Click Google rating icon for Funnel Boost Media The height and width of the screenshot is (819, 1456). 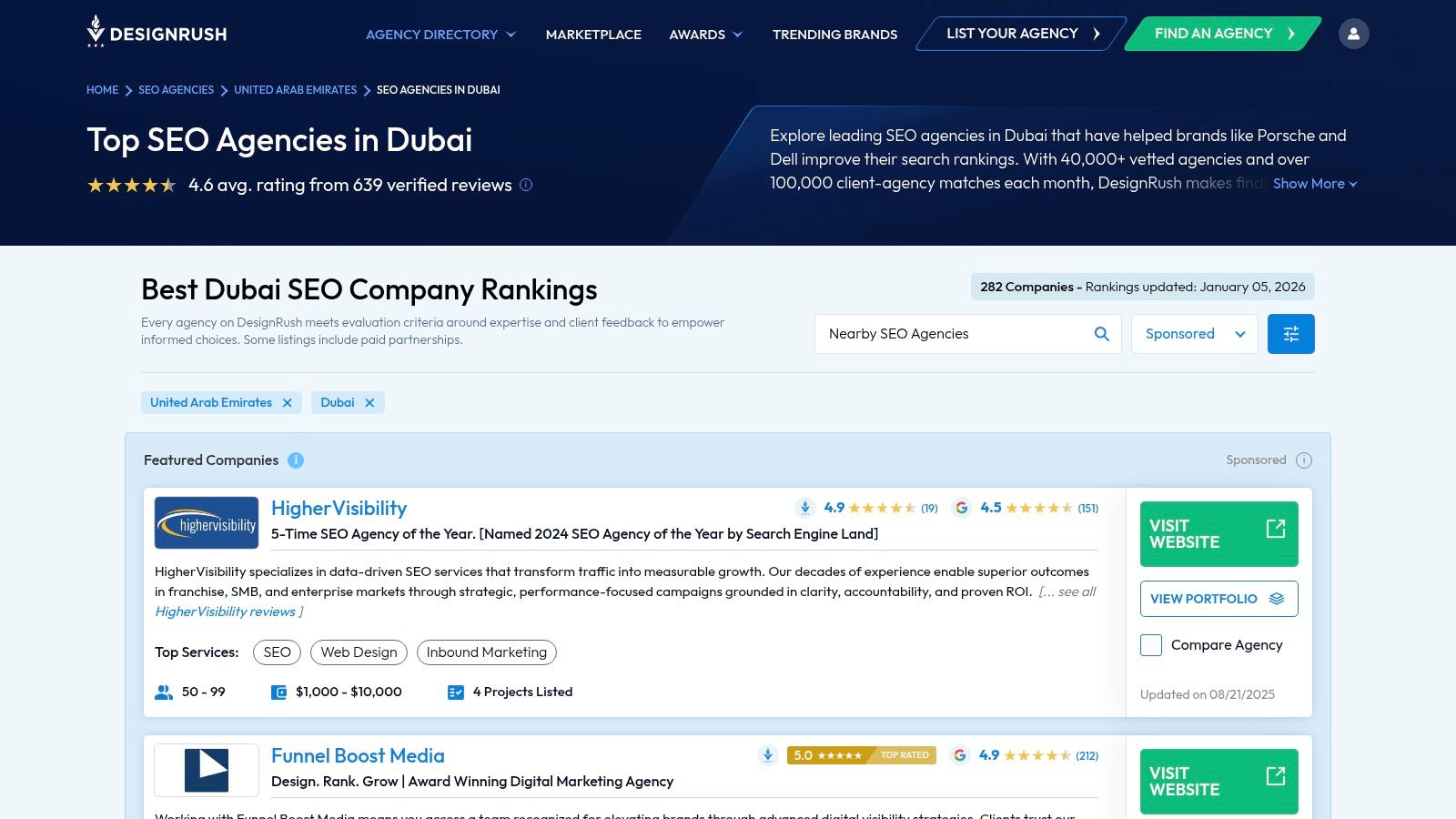[959, 755]
